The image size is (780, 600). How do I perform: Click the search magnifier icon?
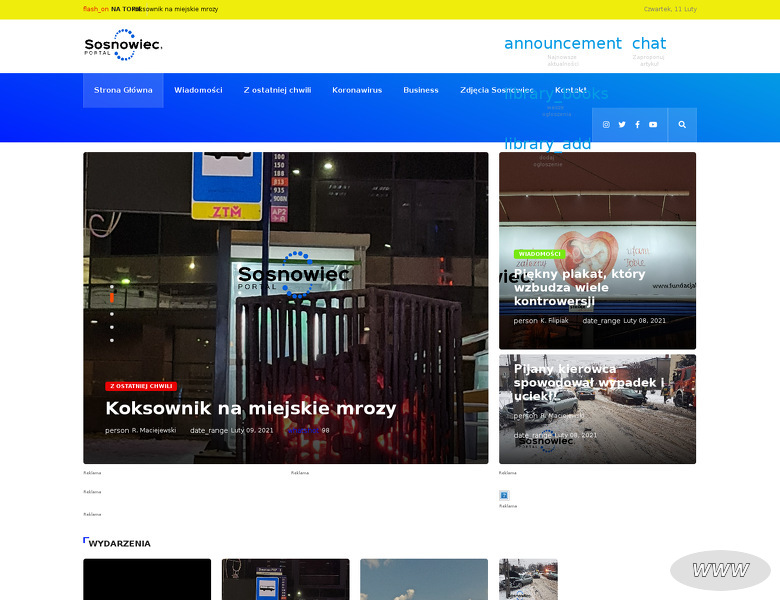(x=682, y=125)
